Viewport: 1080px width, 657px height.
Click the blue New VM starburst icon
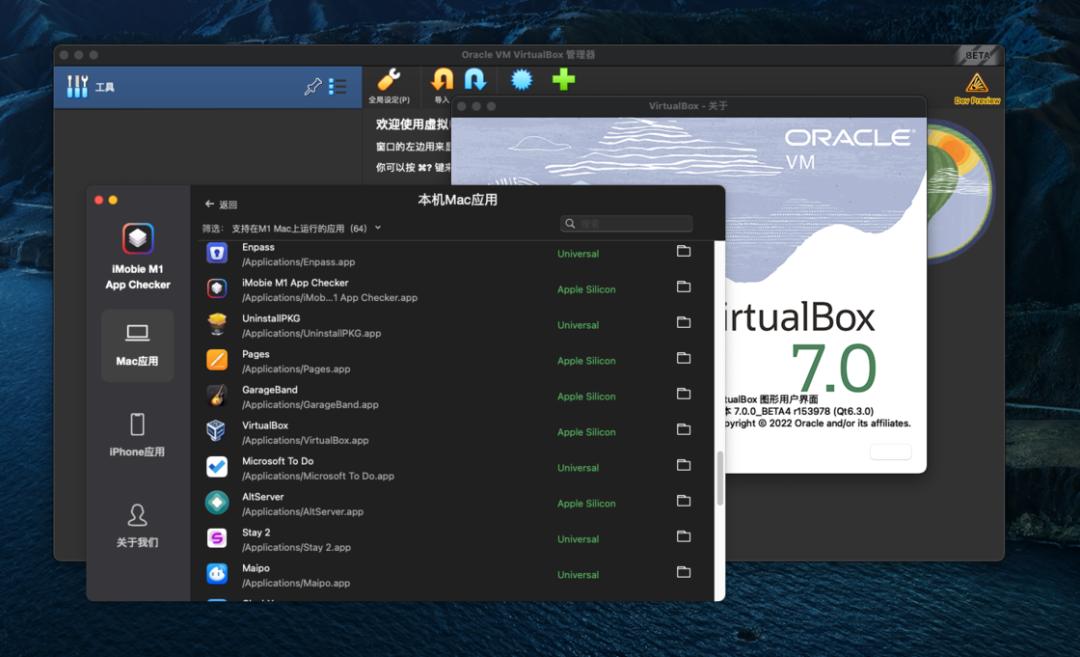click(x=522, y=80)
